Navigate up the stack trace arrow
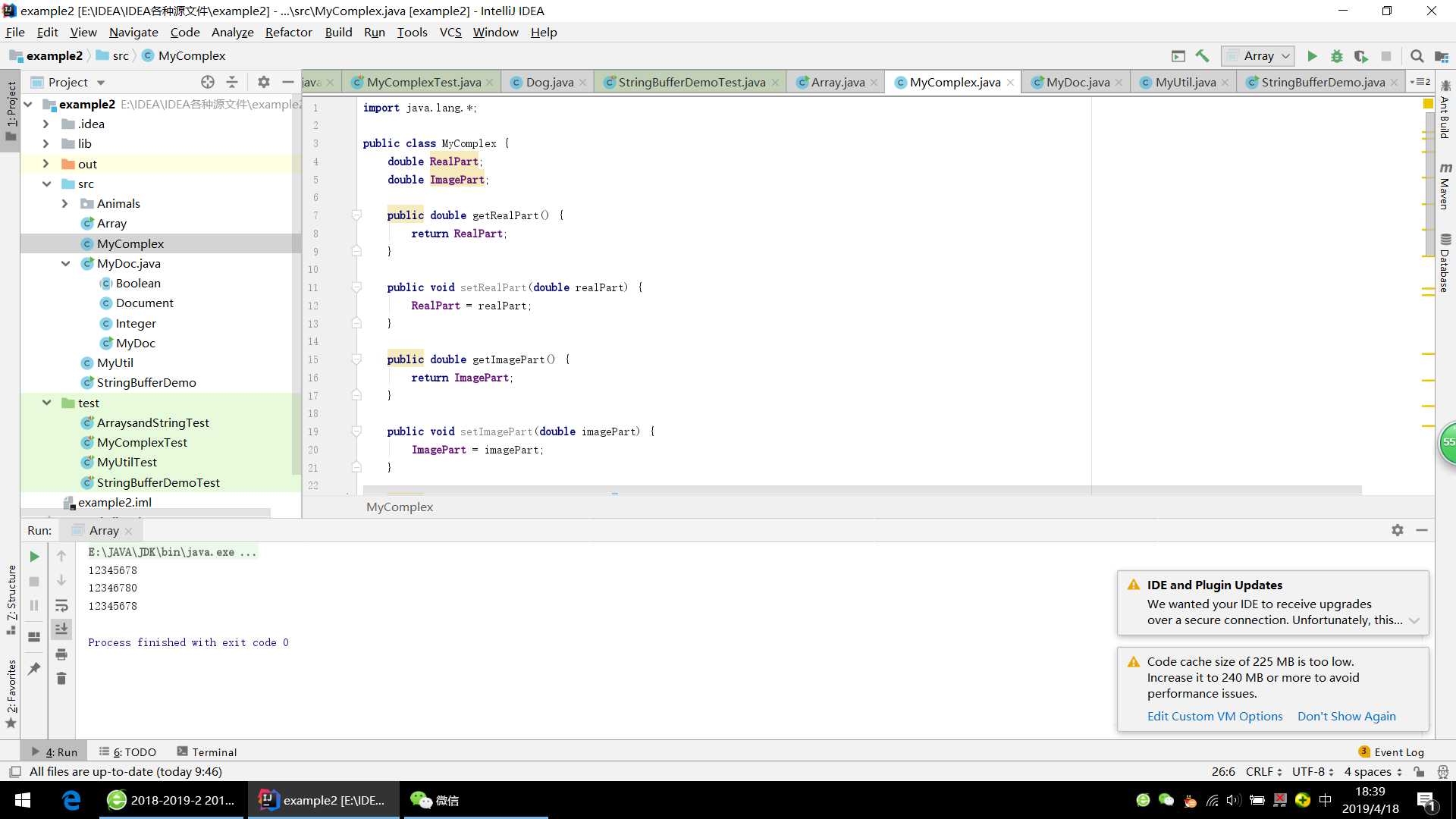This screenshot has height=819, width=1456. (61, 556)
